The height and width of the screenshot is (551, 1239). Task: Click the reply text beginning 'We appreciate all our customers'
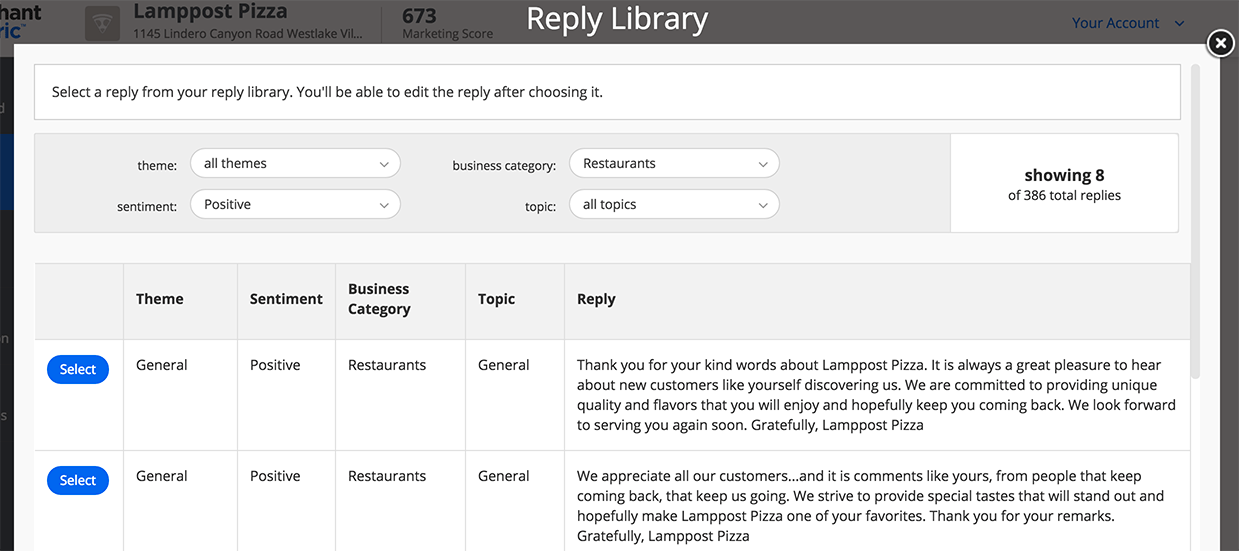click(x=870, y=506)
